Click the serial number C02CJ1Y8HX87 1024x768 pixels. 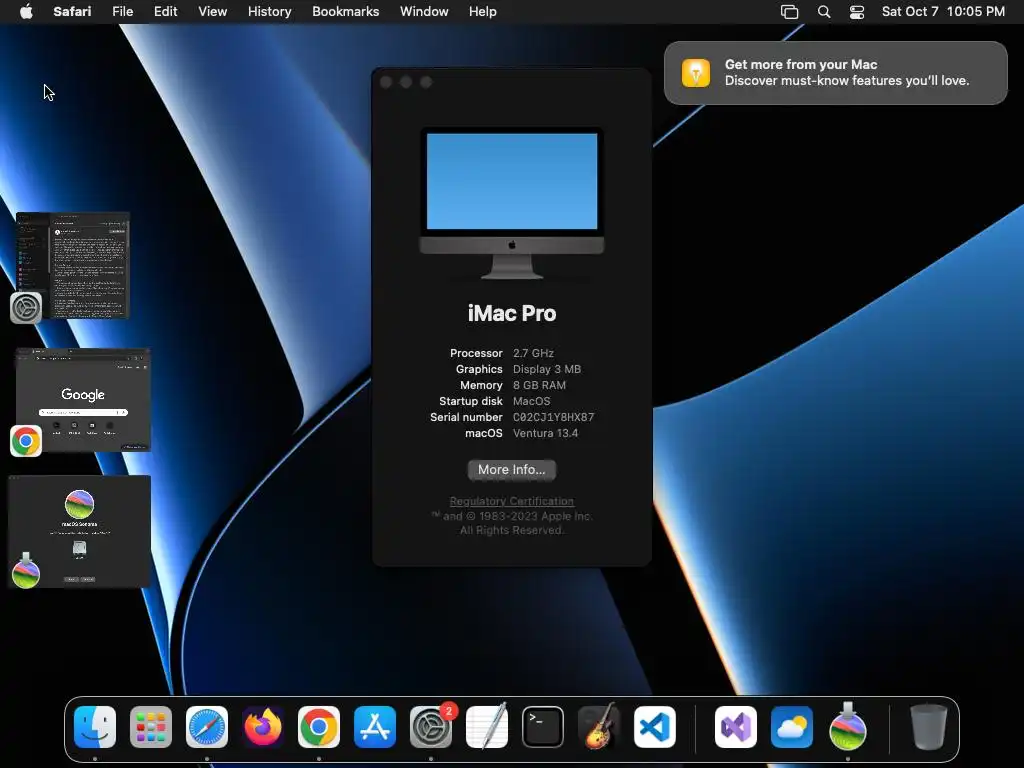[553, 417]
